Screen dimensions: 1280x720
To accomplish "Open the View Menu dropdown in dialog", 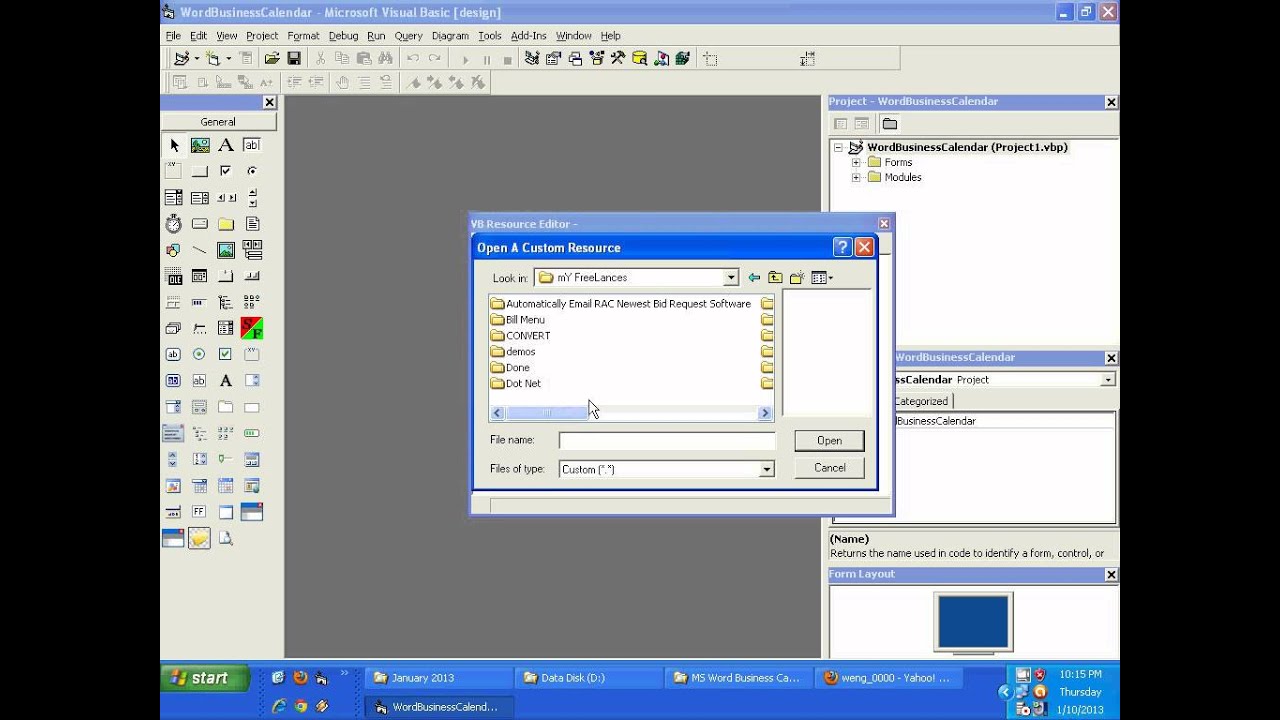I will 822,278.
